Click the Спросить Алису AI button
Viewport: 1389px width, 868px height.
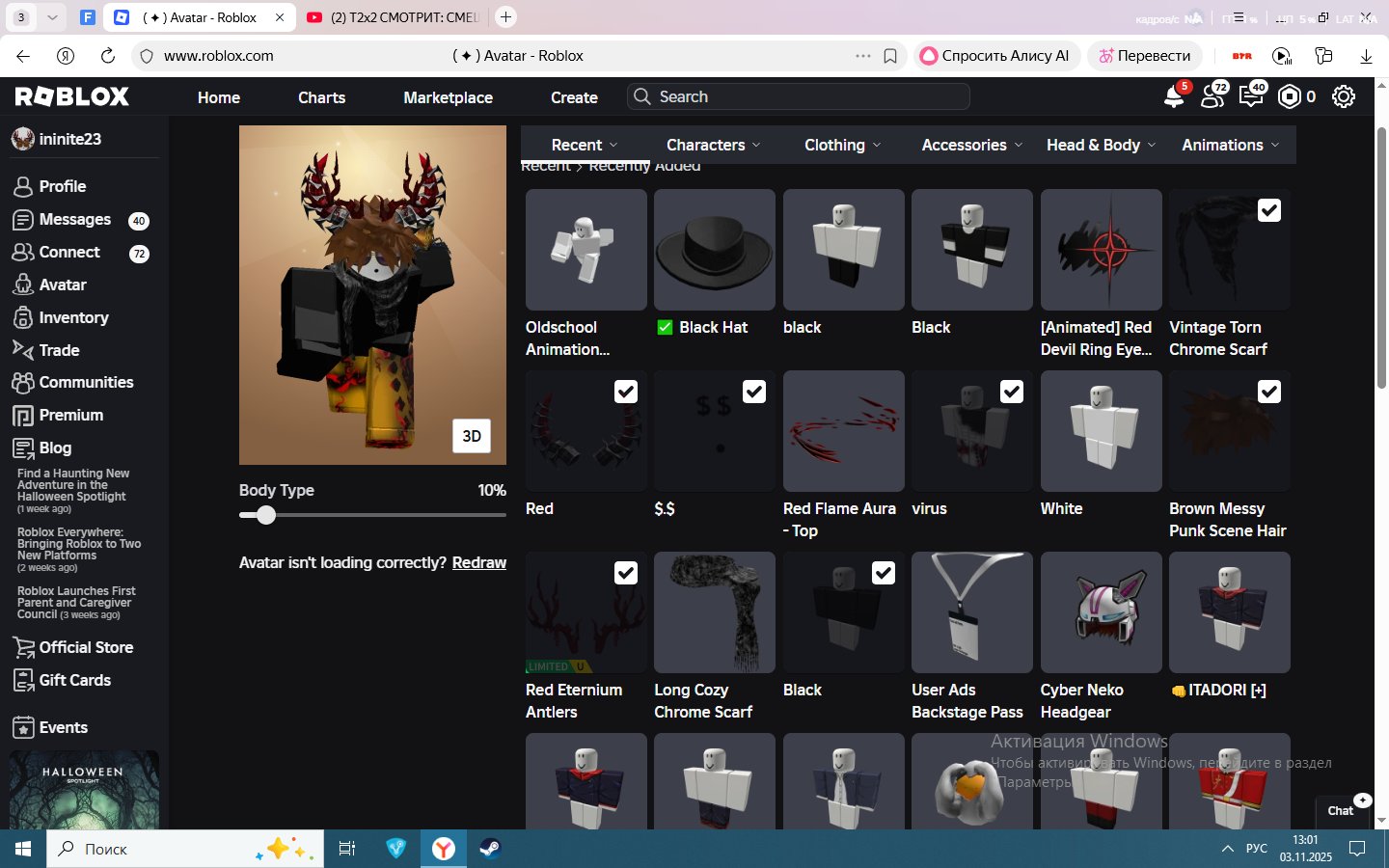point(995,56)
